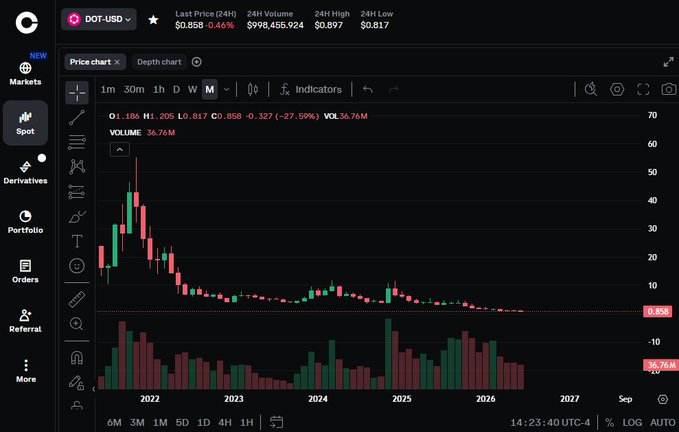This screenshot has height=432, width=679.
Task: Open the time zone menu showing UTC-4
Action: pos(550,422)
